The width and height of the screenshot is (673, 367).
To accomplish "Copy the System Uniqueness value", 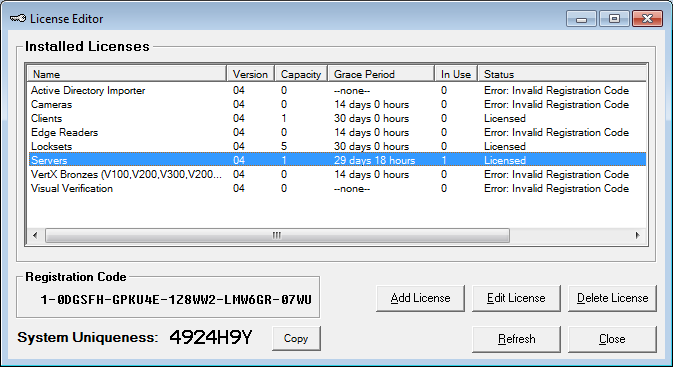I will pyautogui.click(x=296, y=338).
